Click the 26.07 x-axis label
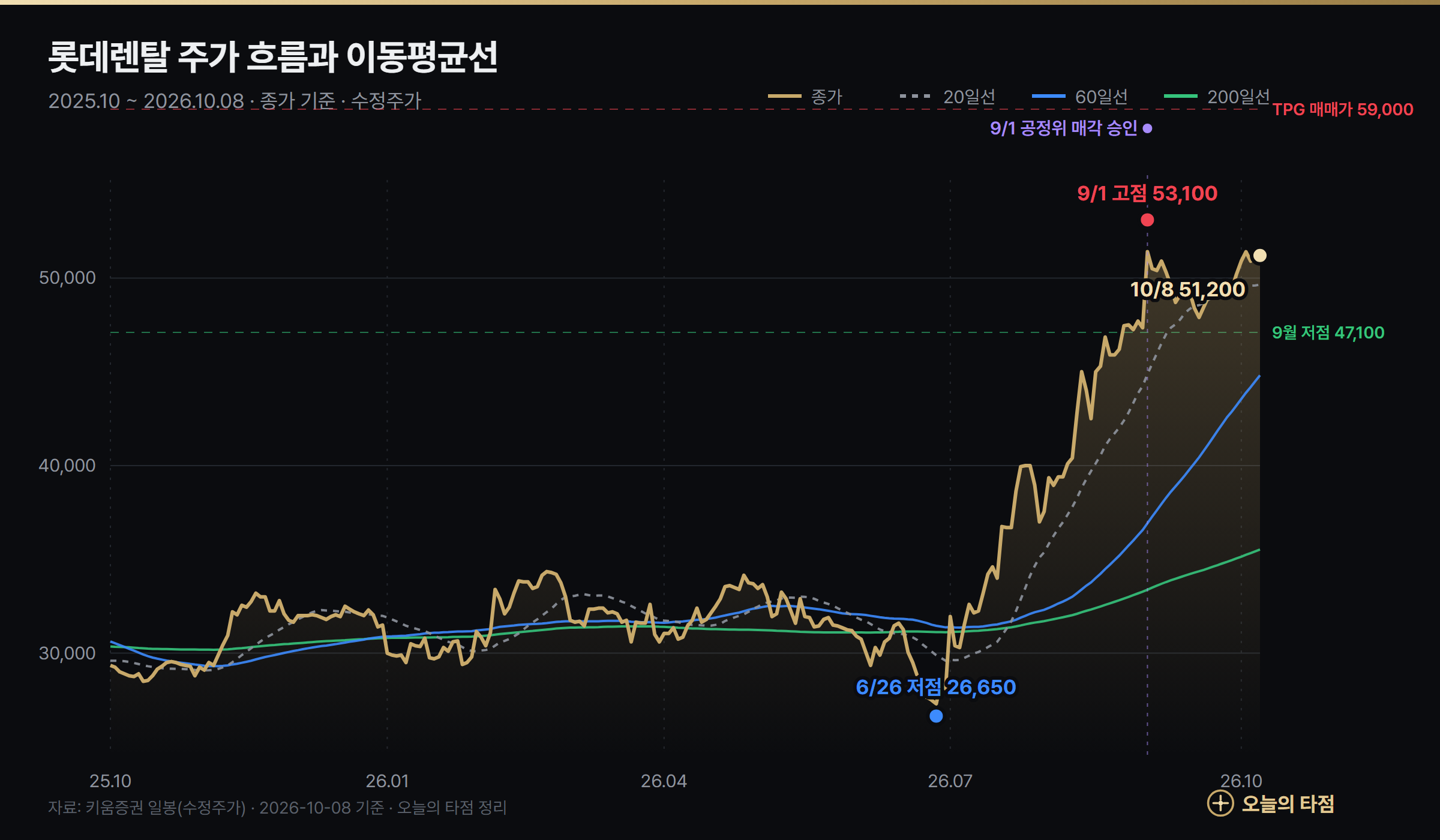This screenshot has width=1440, height=840. (x=950, y=781)
